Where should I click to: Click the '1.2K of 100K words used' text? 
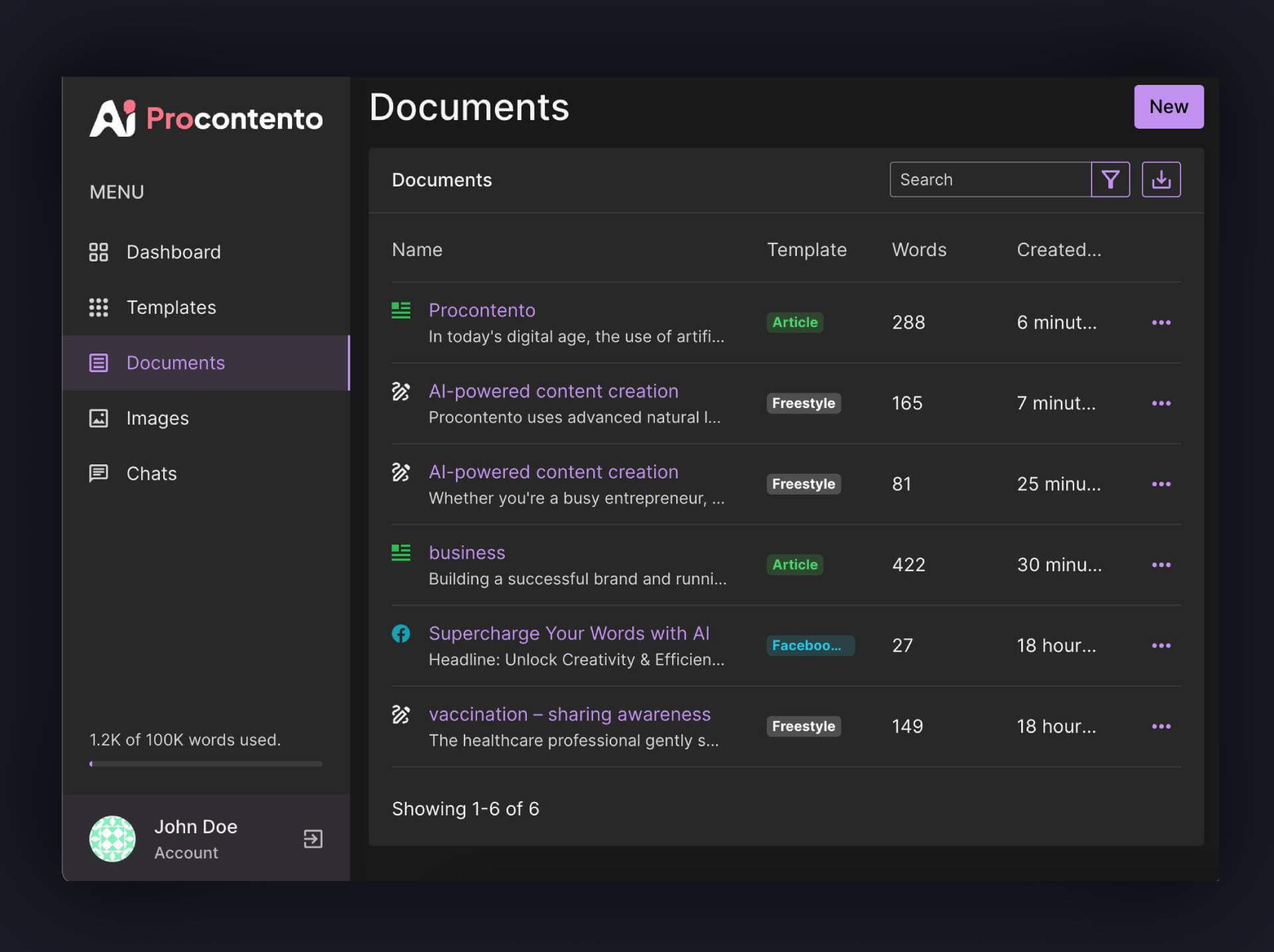185,740
